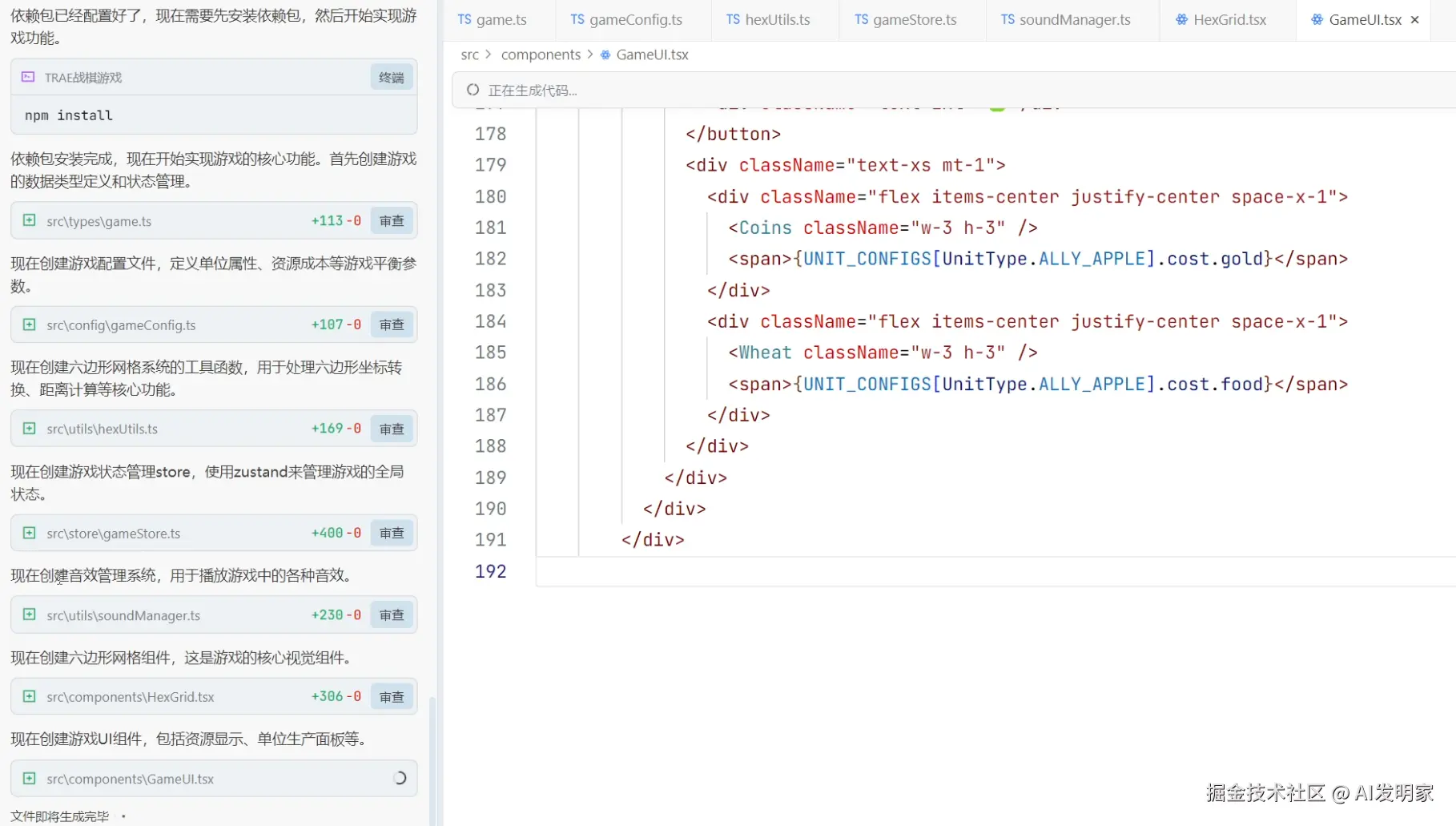Click the Wheat component on line 185
This screenshot has width=1456, height=826.
click(x=765, y=353)
